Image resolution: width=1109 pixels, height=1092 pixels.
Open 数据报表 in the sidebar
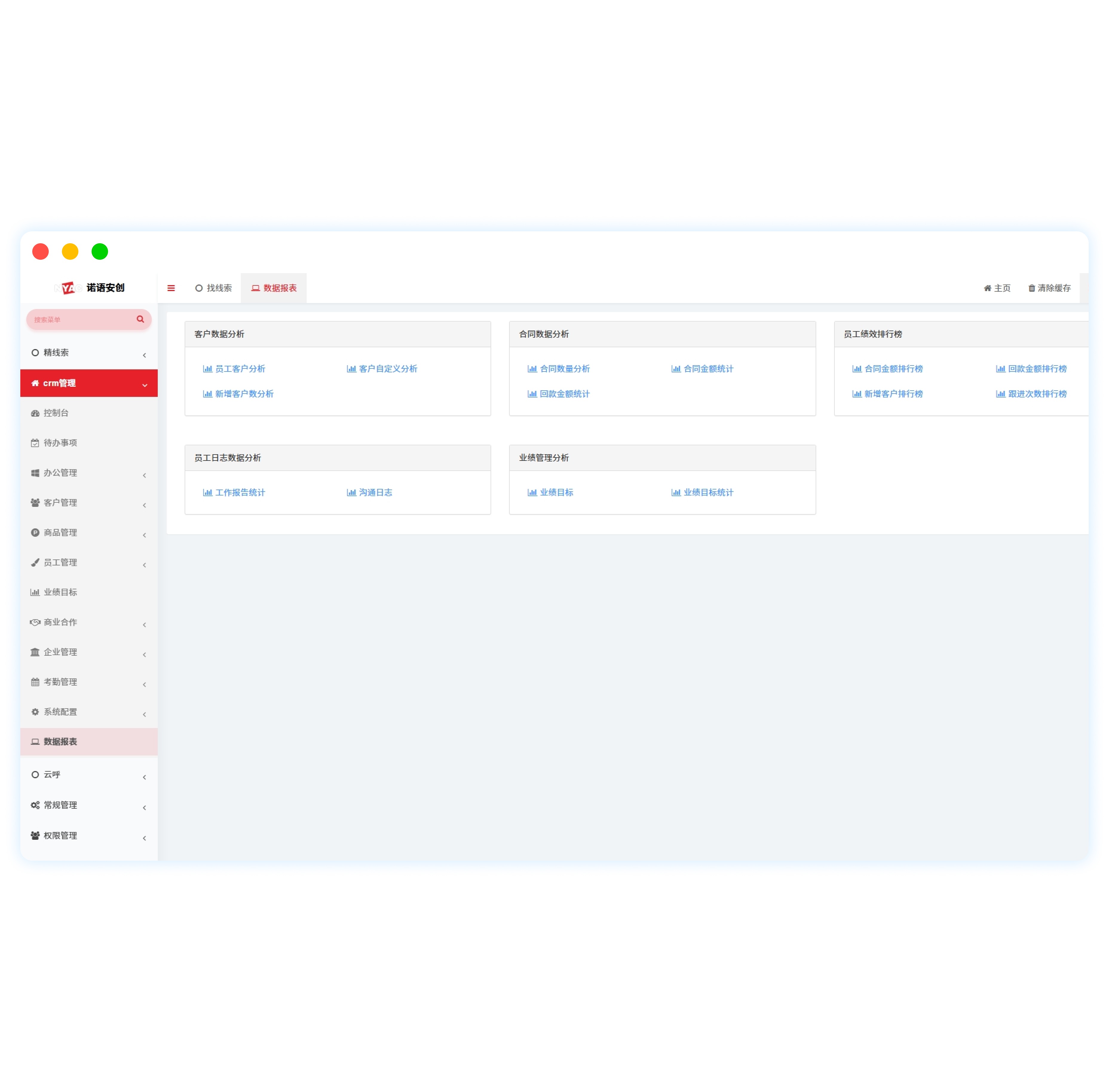point(60,741)
